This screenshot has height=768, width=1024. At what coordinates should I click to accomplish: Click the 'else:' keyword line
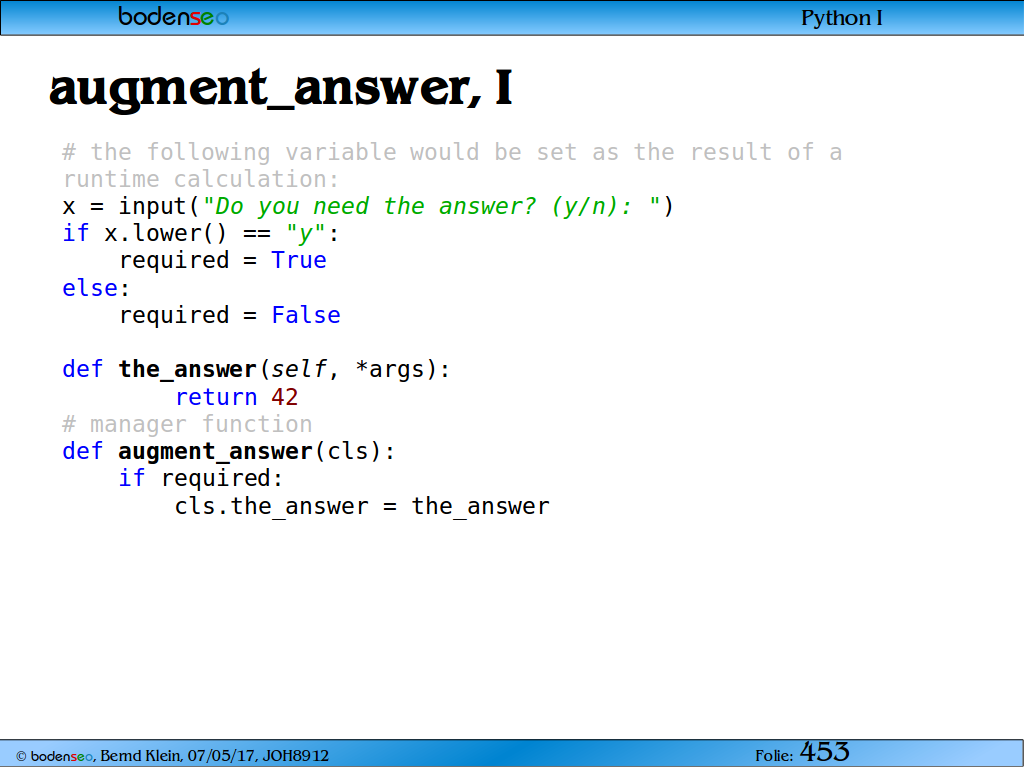(x=96, y=288)
